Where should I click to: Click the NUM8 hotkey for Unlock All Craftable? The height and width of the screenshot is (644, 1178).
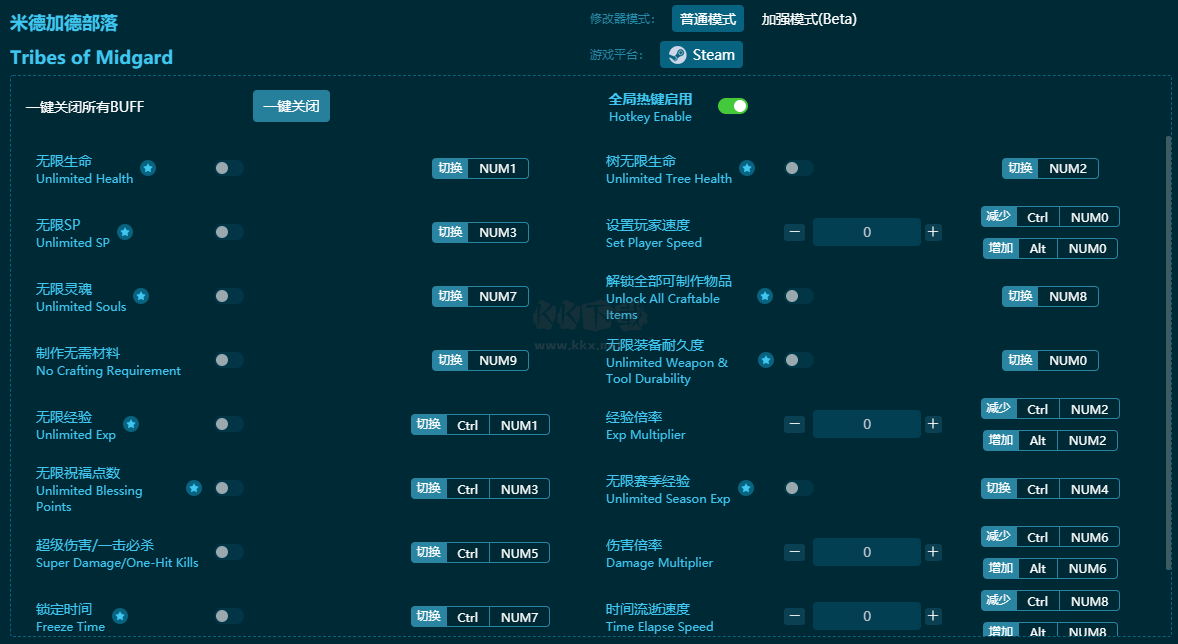[1050, 296]
